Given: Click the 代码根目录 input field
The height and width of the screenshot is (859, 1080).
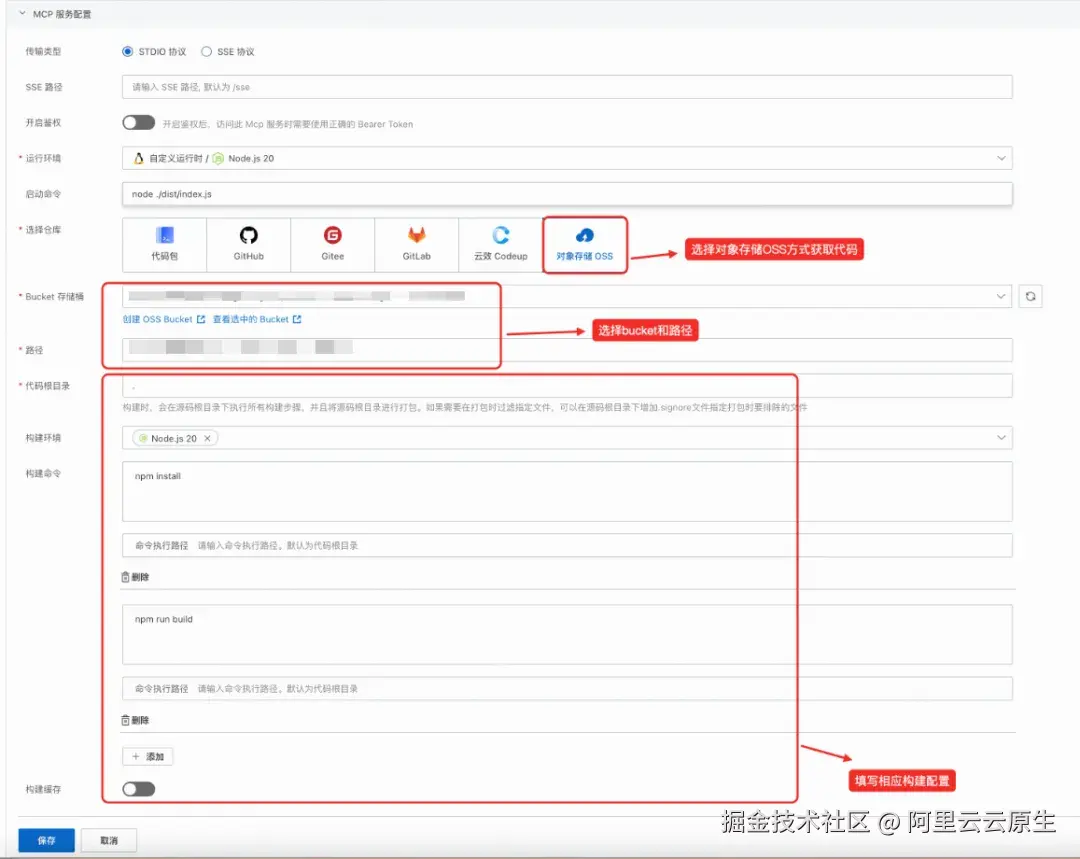Looking at the screenshot, I should [x=567, y=386].
